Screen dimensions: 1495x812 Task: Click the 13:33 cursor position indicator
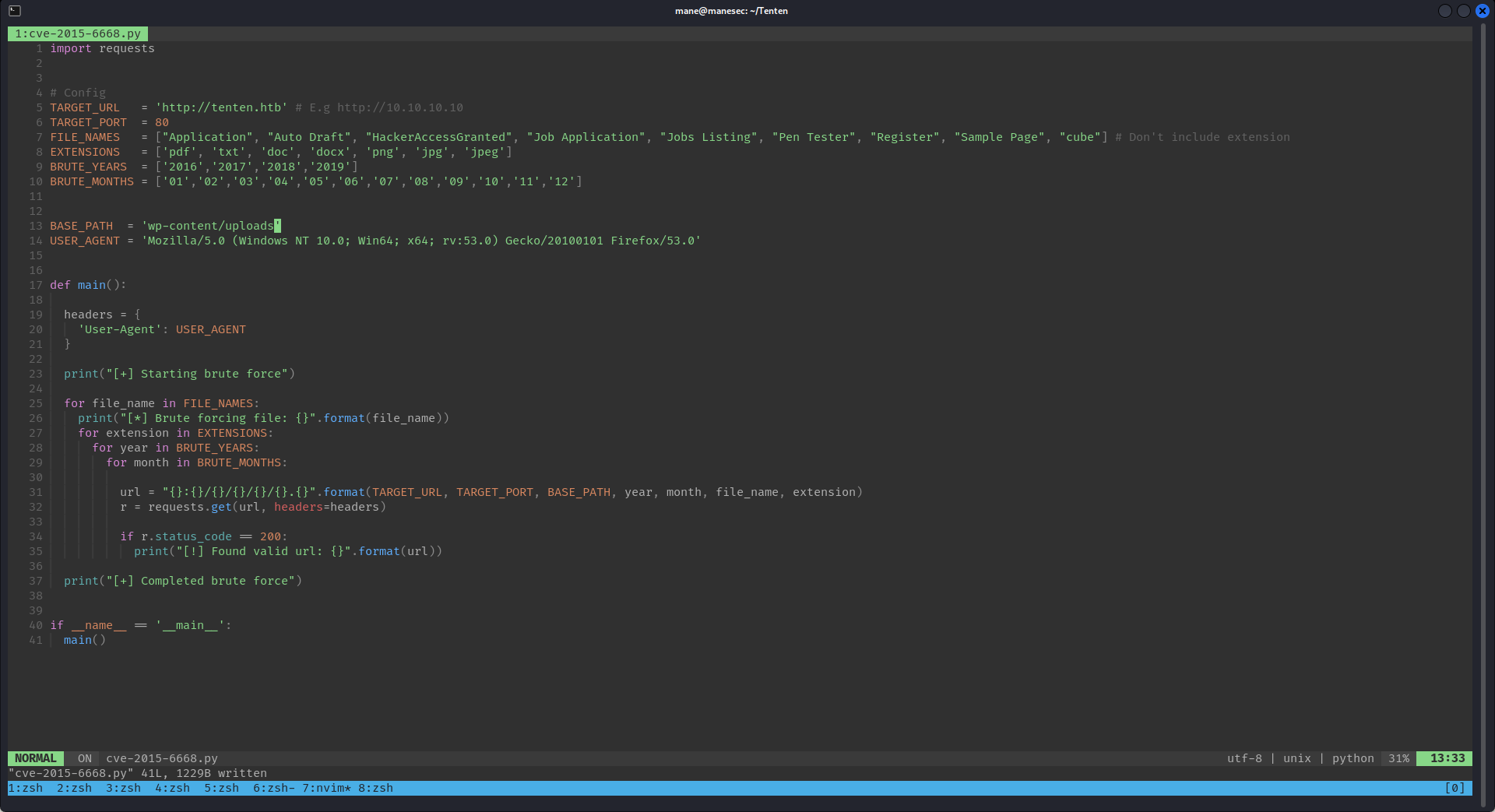tap(1444, 758)
